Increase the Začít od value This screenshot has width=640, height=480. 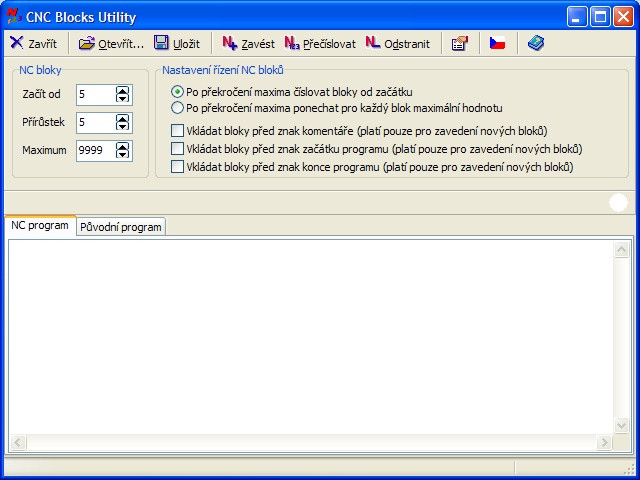[x=122, y=90]
